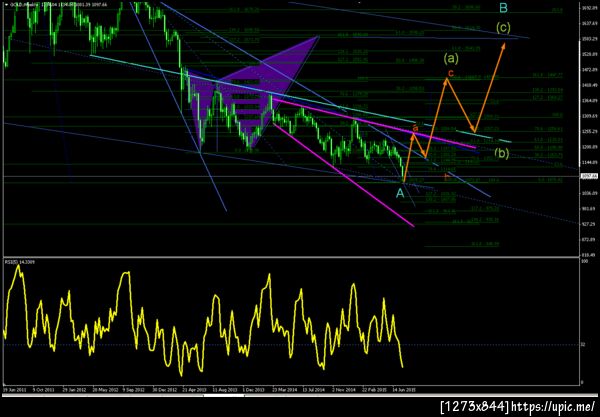Viewport: 600px width, 417px height.
Task: Click the 1309.69 price axis label
Action: pos(588,116)
